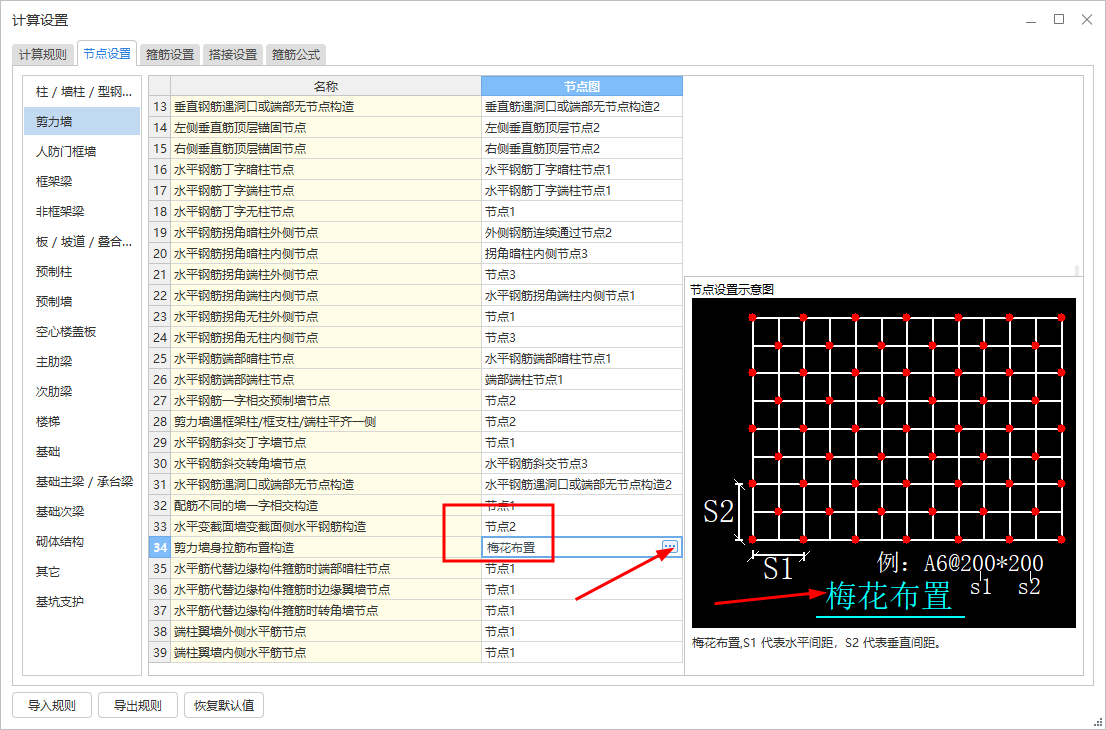Click the 导出规则 button

(x=138, y=705)
